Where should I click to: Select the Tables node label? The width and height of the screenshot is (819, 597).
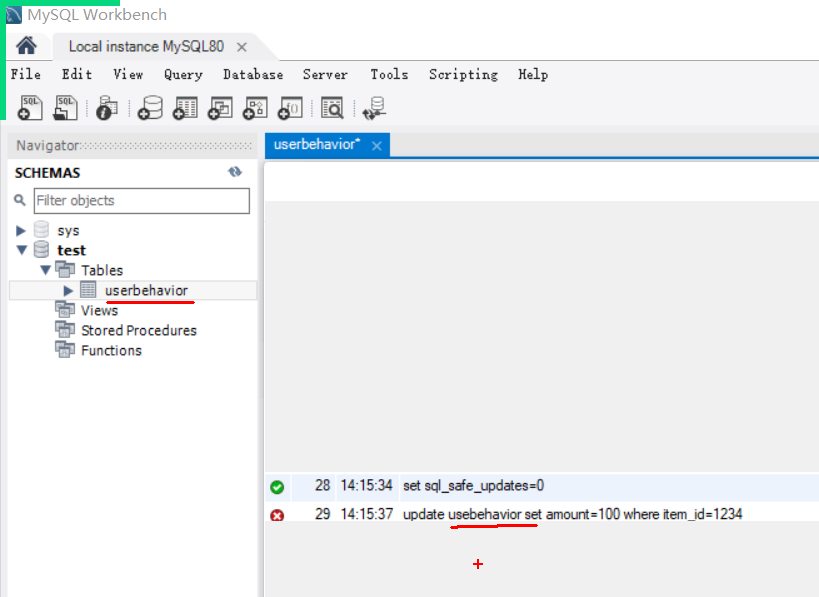[x=102, y=270]
